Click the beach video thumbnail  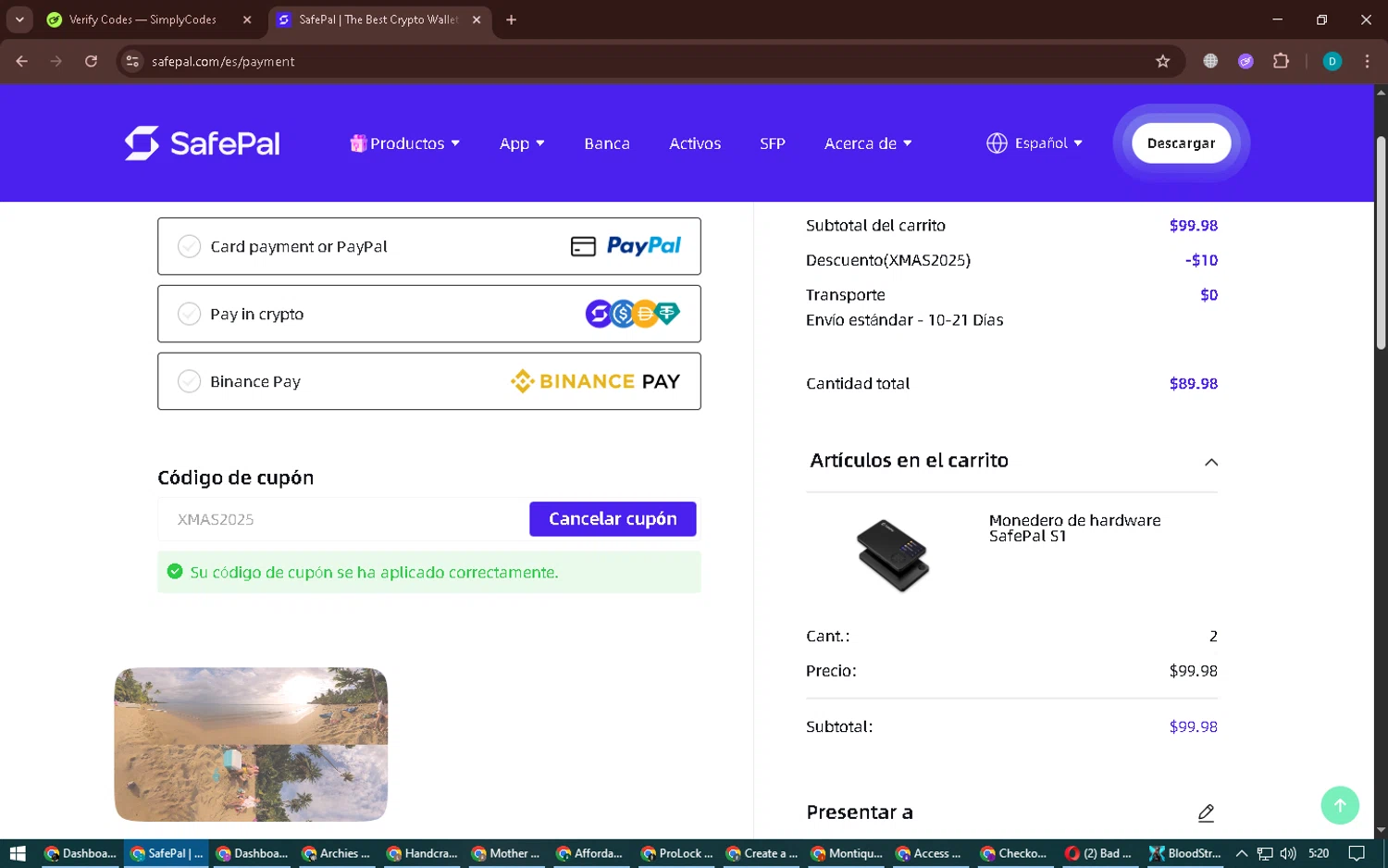point(251,744)
